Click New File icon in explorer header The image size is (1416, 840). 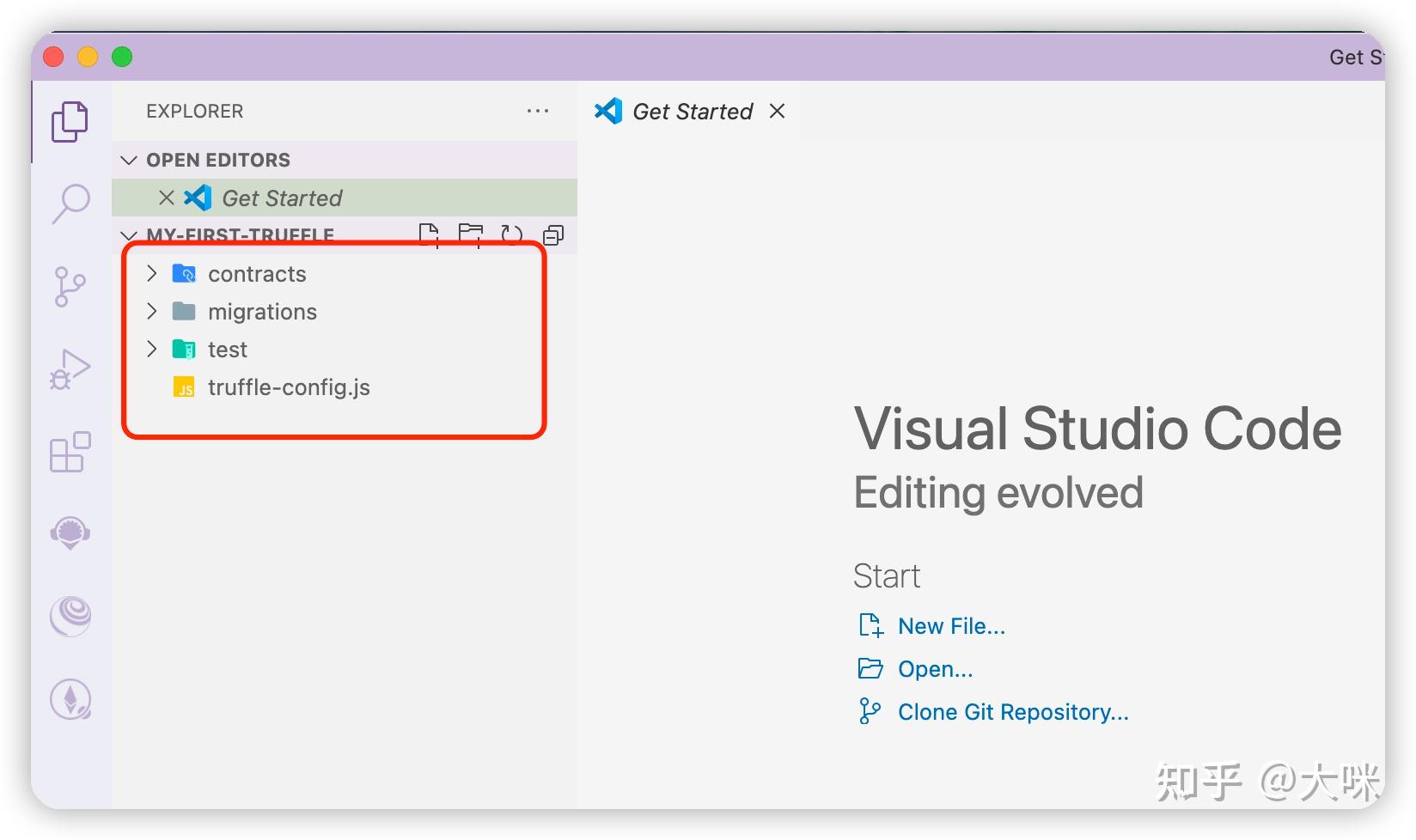point(429,234)
